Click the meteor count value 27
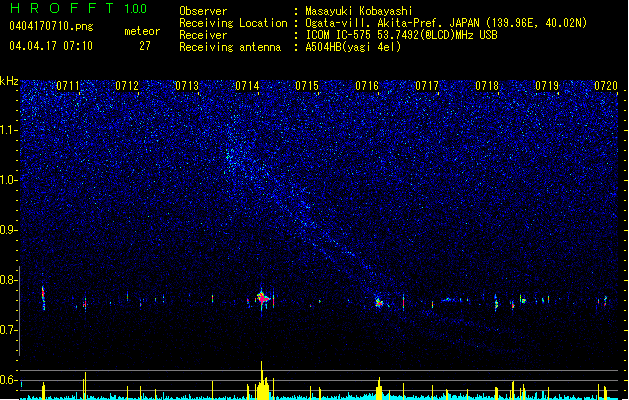The width and height of the screenshot is (629, 400). click(145, 46)
